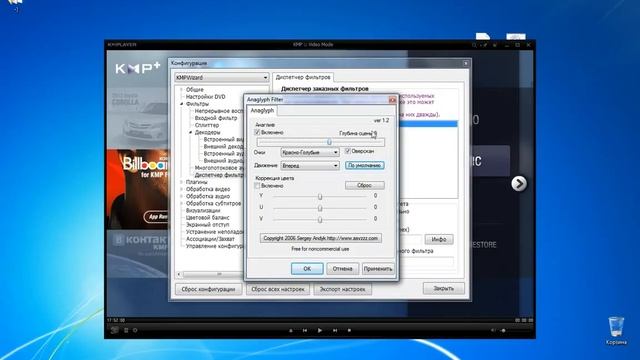Click the V color correction slider
Image resolution: width=640 pixels, height=360 pixels.
click(x=320, y=220)
